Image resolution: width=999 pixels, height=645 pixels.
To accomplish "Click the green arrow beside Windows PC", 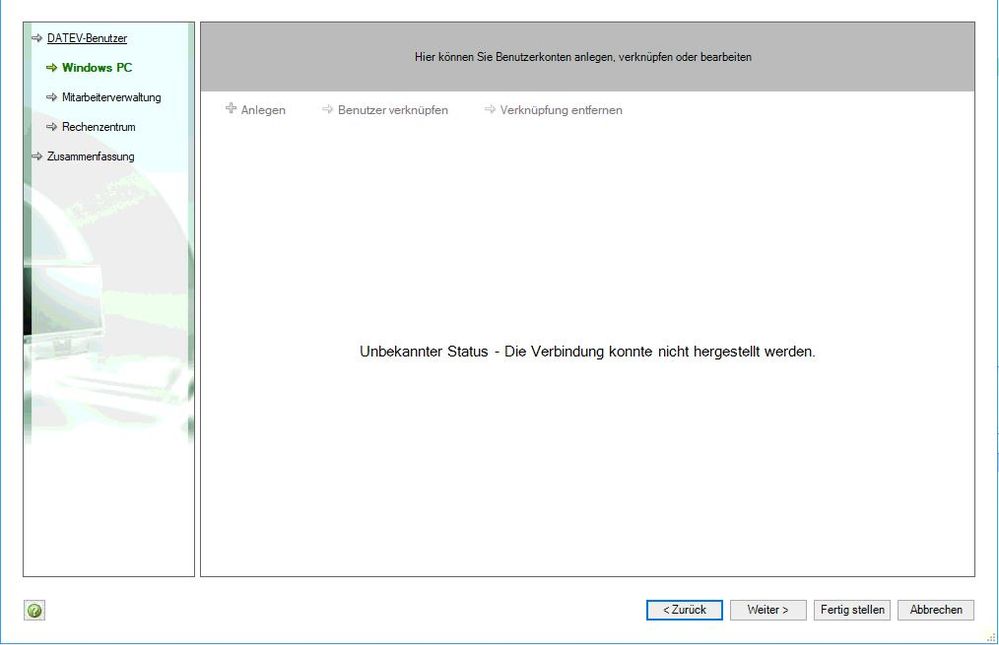I will (x=52, y=68).
